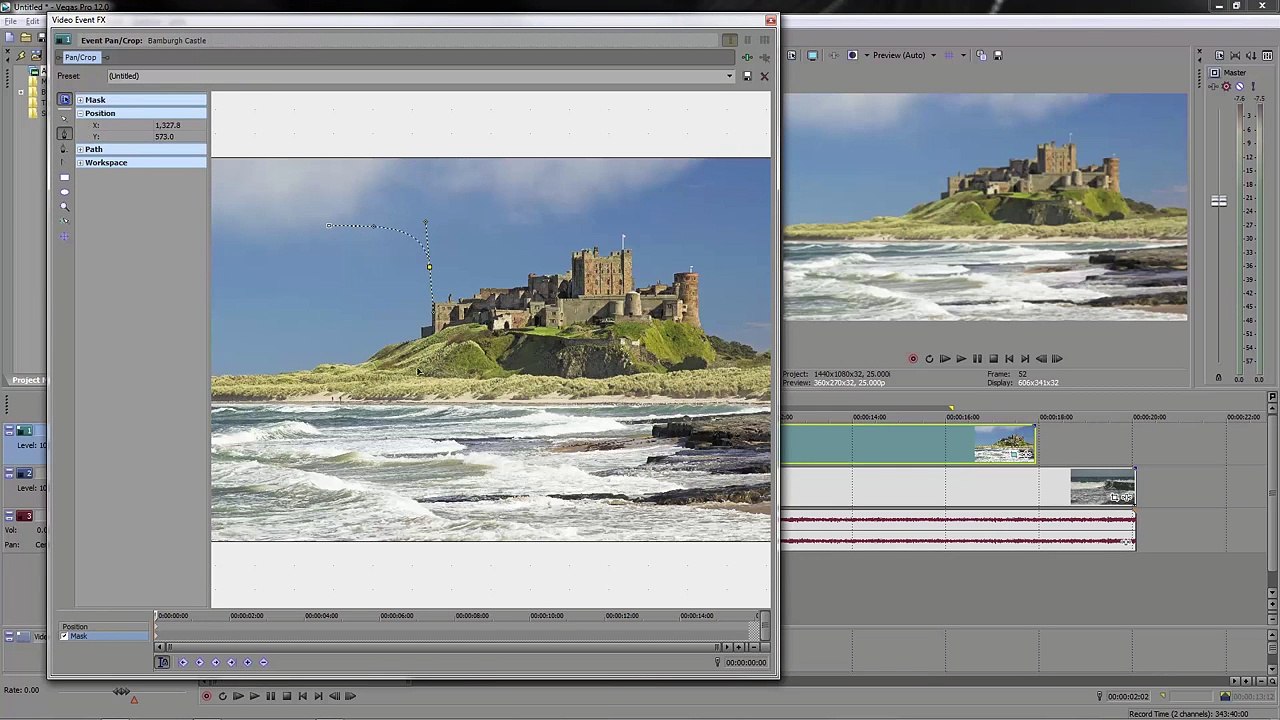Open Video Output FX in preview toolbar
Image resolution: width=1280 pixels, height=720 pixels.
834,55
